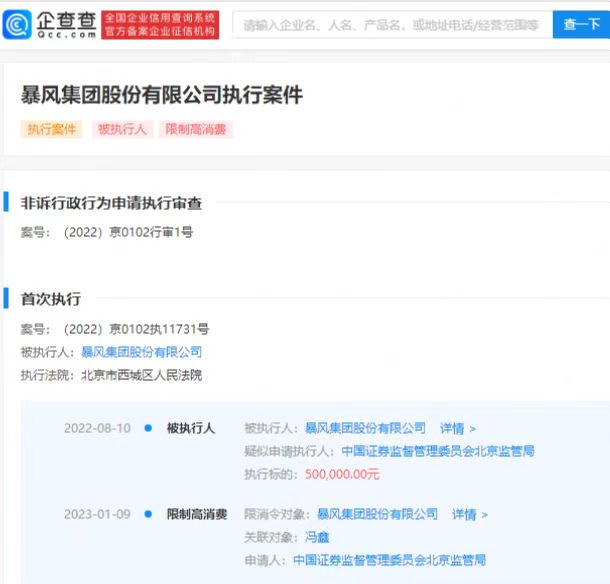Image resolution: width=610 pixels, height=584 pixels.
Task: Click the 2023-01-09 date text
Action: click(x=97, y=514)
